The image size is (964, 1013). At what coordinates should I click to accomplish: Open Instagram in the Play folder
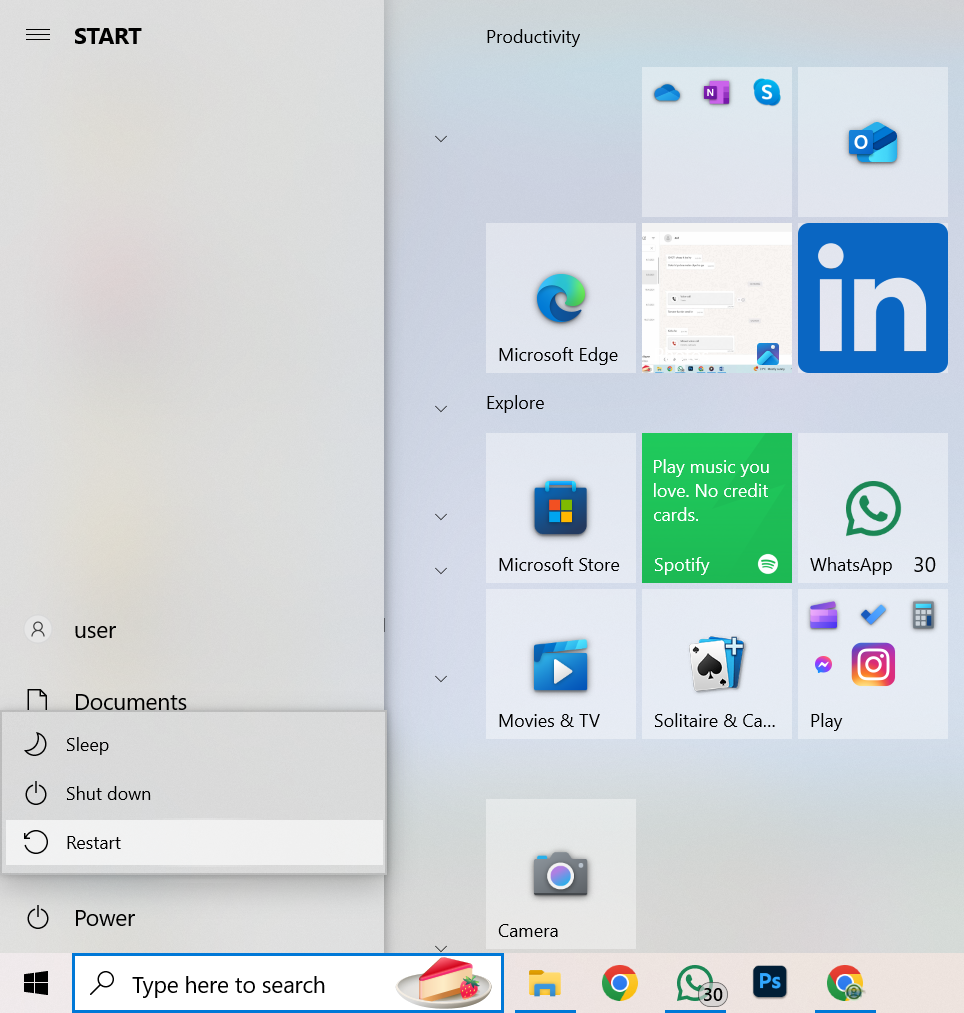[x=873, y=664]
